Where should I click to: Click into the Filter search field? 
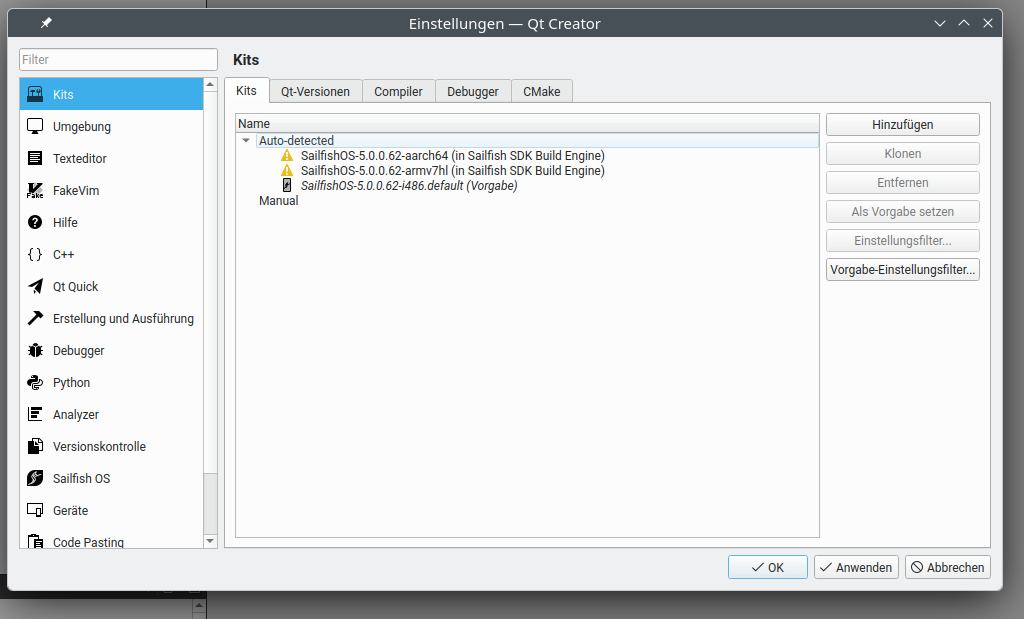[118, 60]
